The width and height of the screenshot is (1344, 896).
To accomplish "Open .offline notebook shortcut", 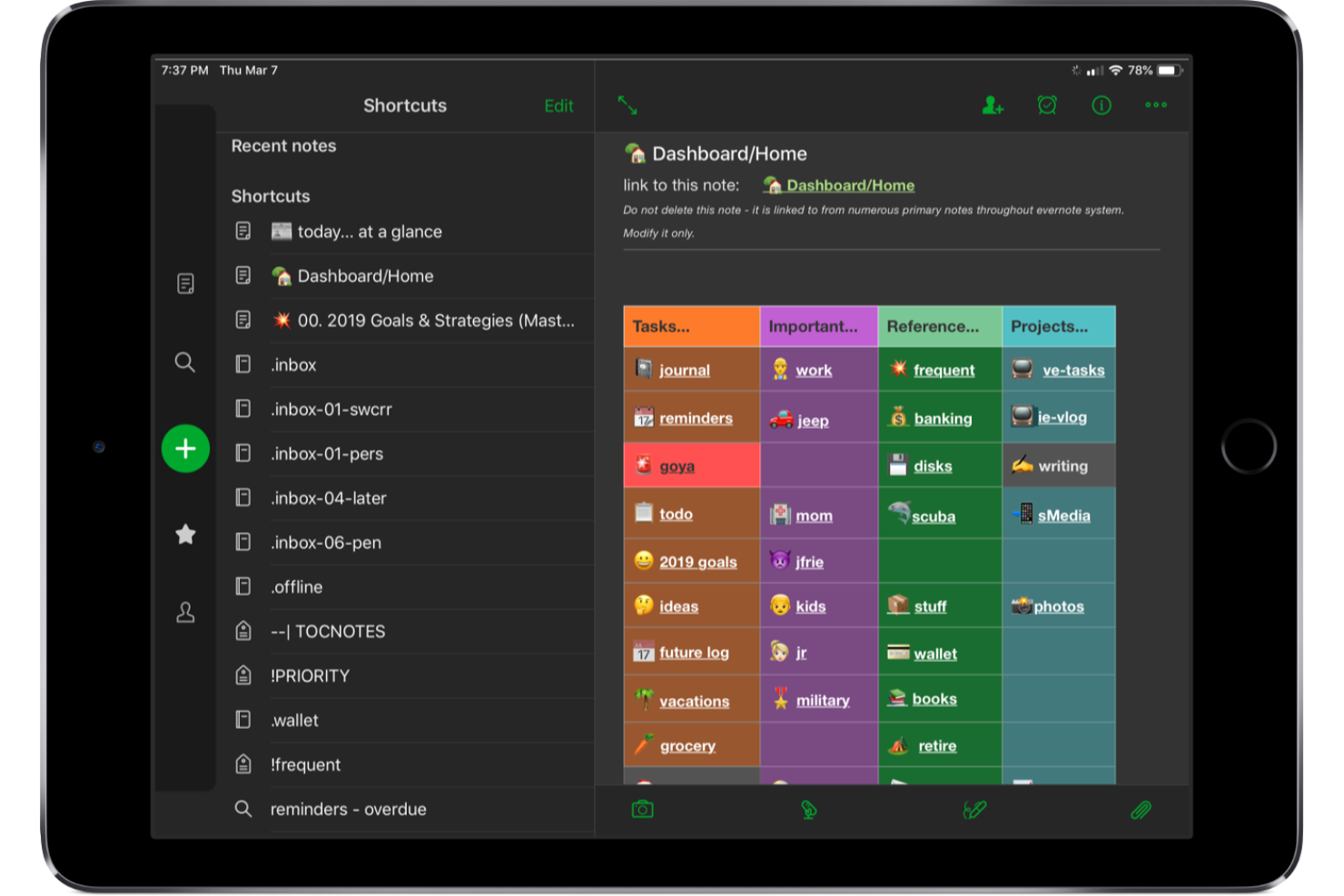I will pyautogui.click(x=405, y=587).
